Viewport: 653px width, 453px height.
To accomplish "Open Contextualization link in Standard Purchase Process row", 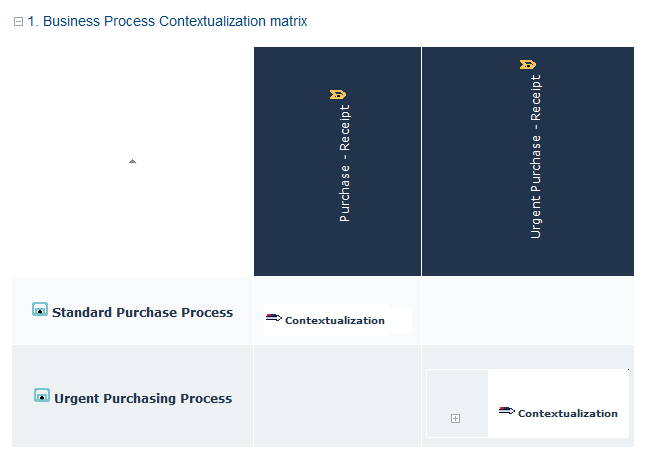I will coord(334,320).
